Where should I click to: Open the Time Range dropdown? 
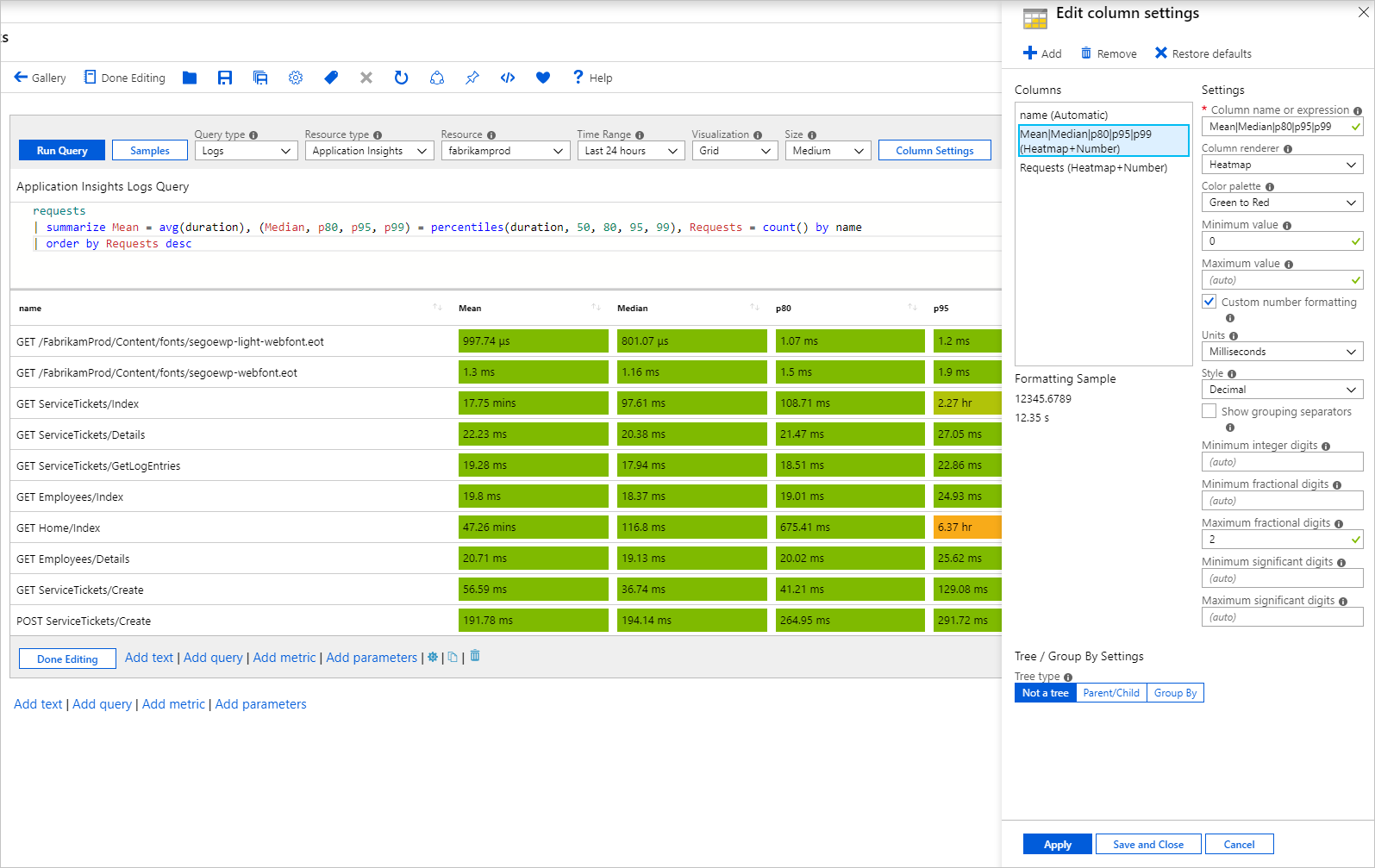pyautogui.click(x=632, y=151)
